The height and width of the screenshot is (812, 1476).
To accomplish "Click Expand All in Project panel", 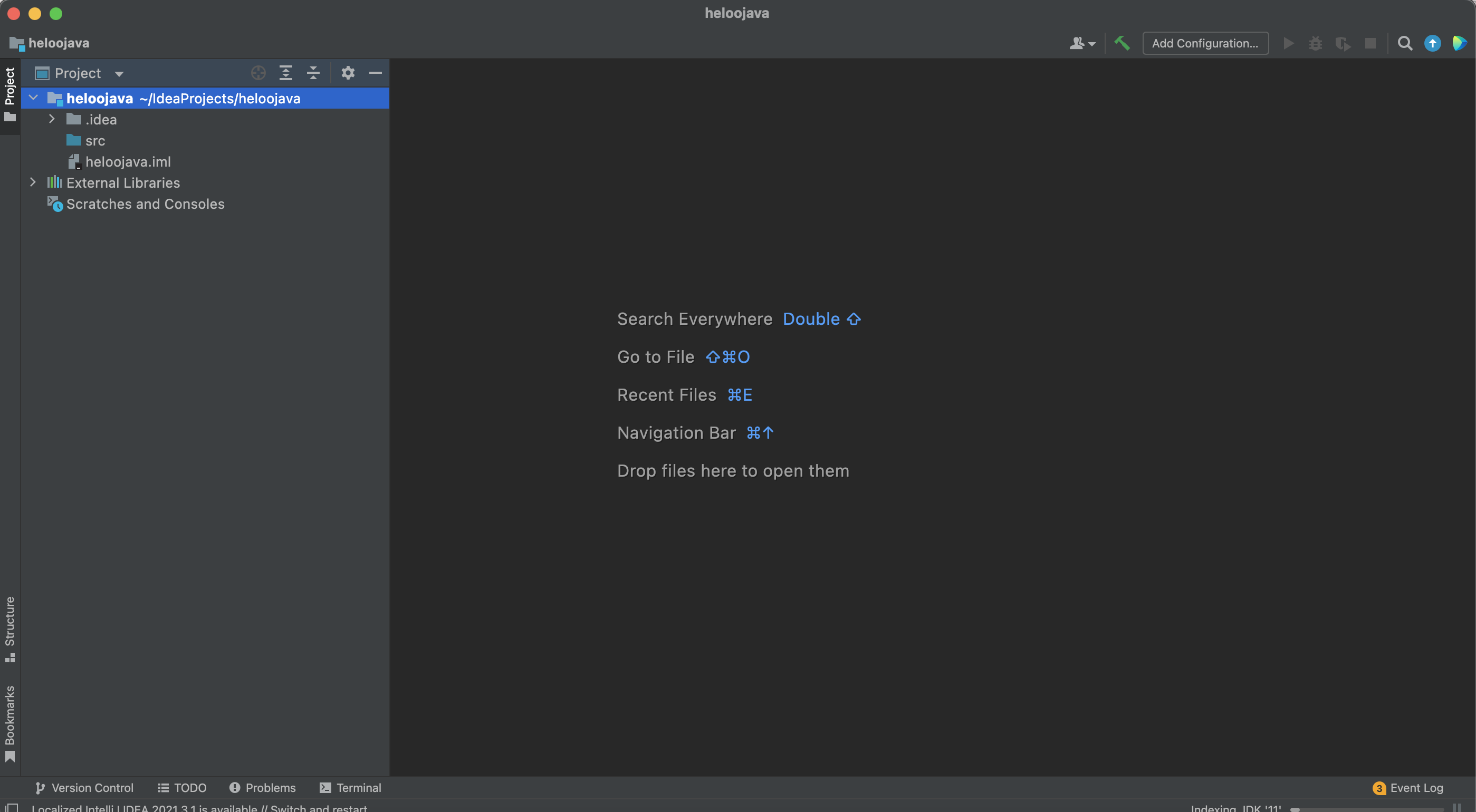I will (285, 73).
